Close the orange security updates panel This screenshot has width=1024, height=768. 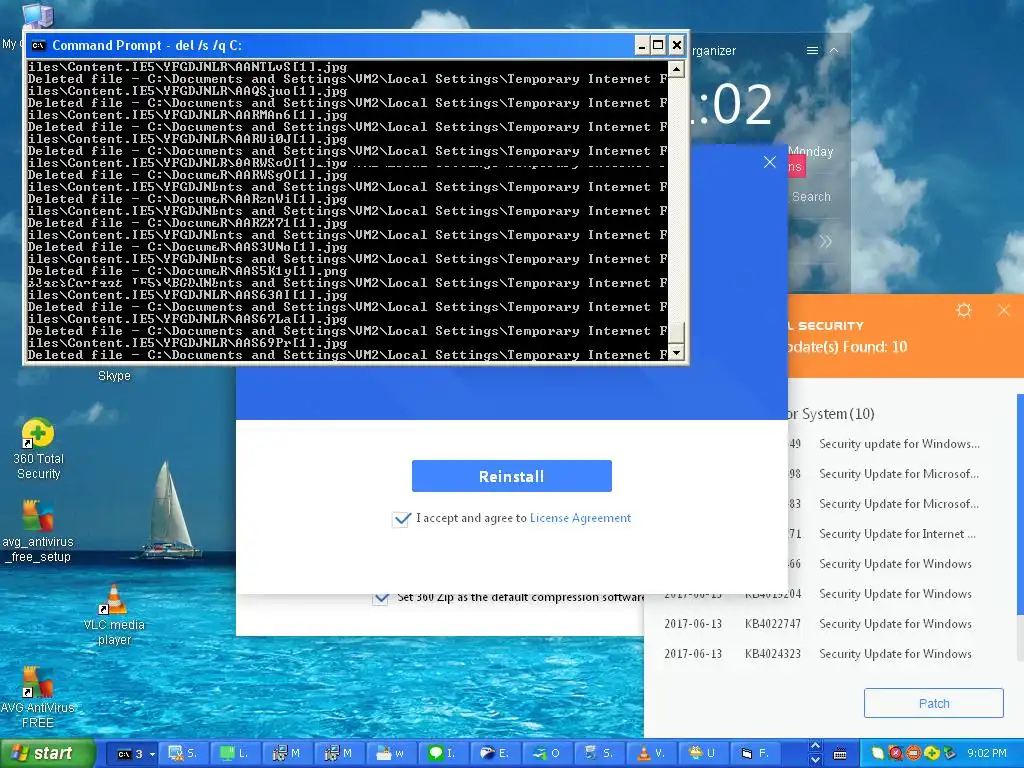[1004, 310]
